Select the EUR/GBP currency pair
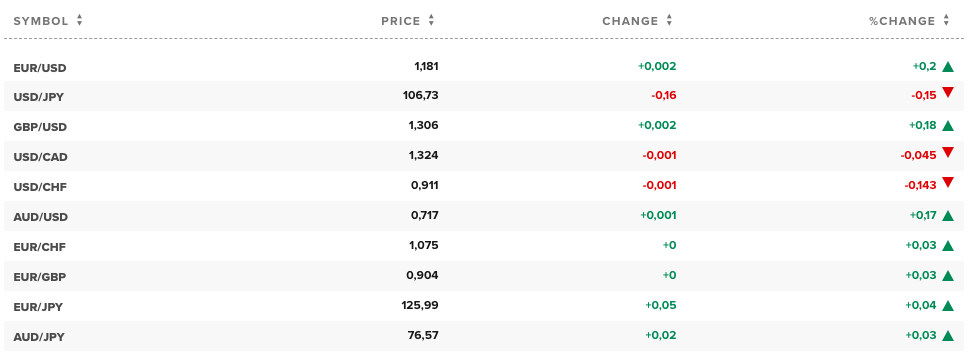 pyautogui.click(x=39, y=277)
